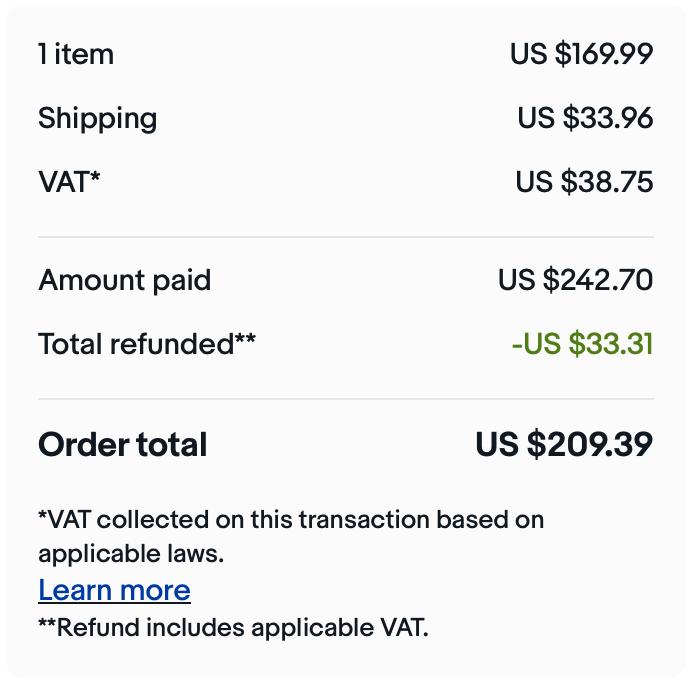Select the bold Order total label

pos(122,445)
